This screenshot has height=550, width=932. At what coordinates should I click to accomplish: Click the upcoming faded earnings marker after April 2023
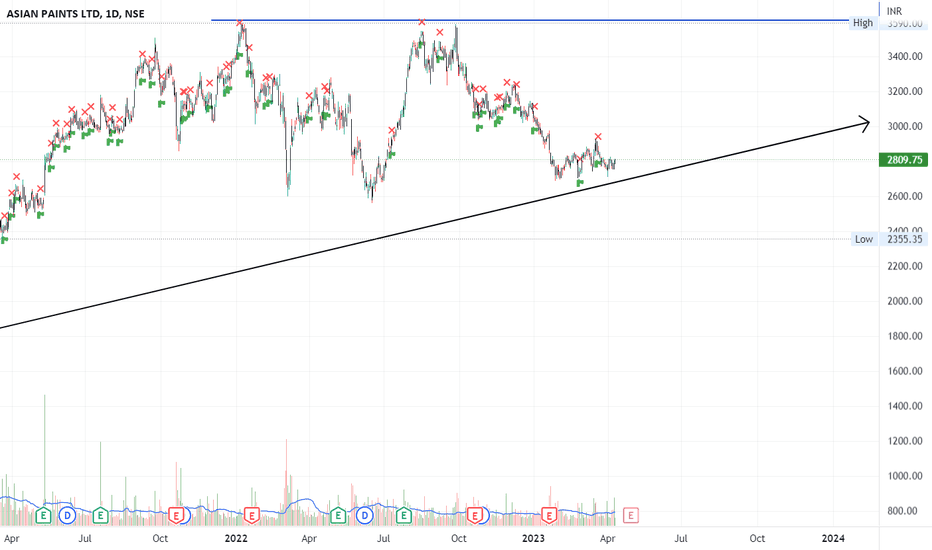(631, 515)
